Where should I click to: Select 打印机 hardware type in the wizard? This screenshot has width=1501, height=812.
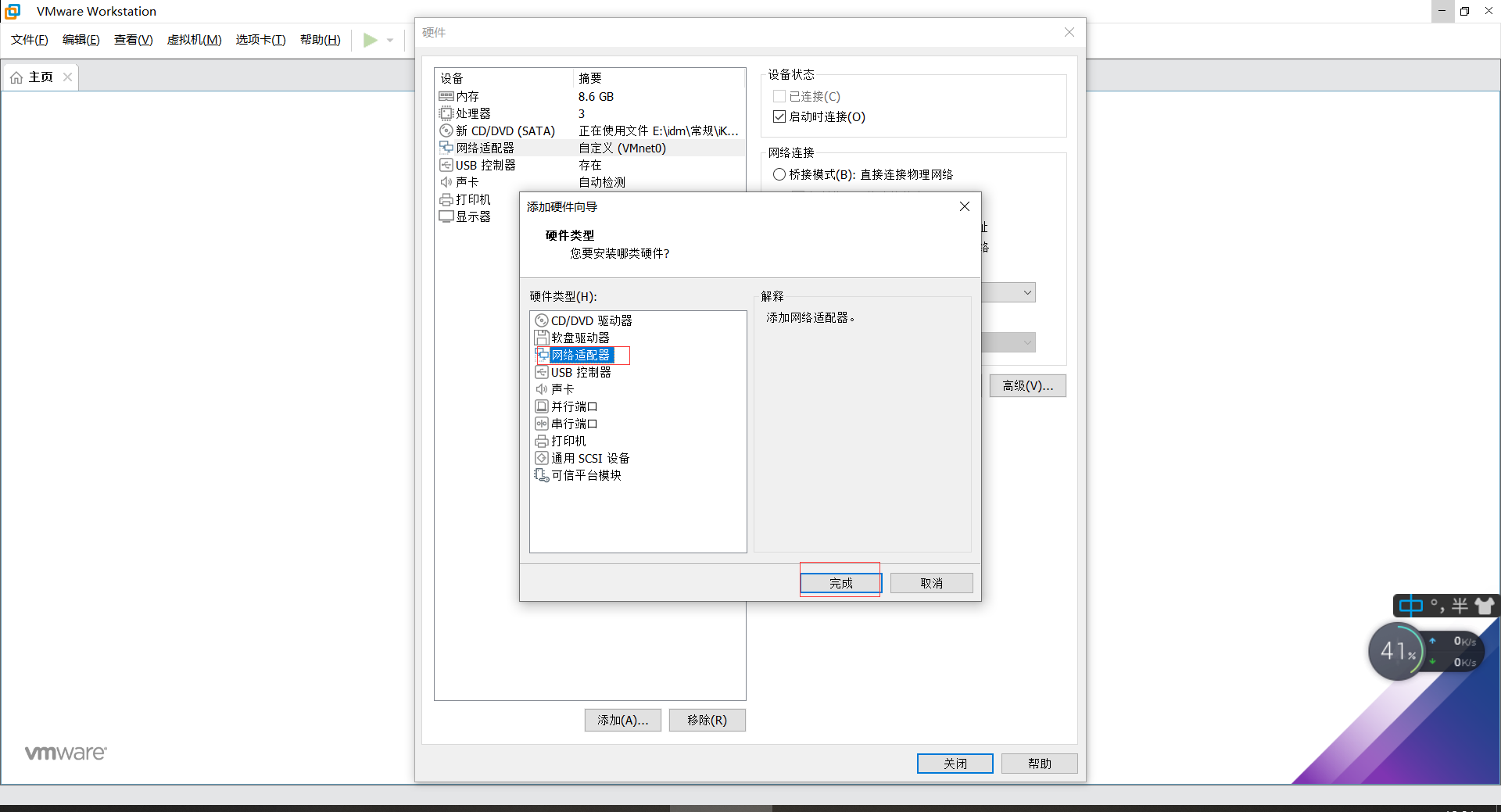tap(568, 441)
